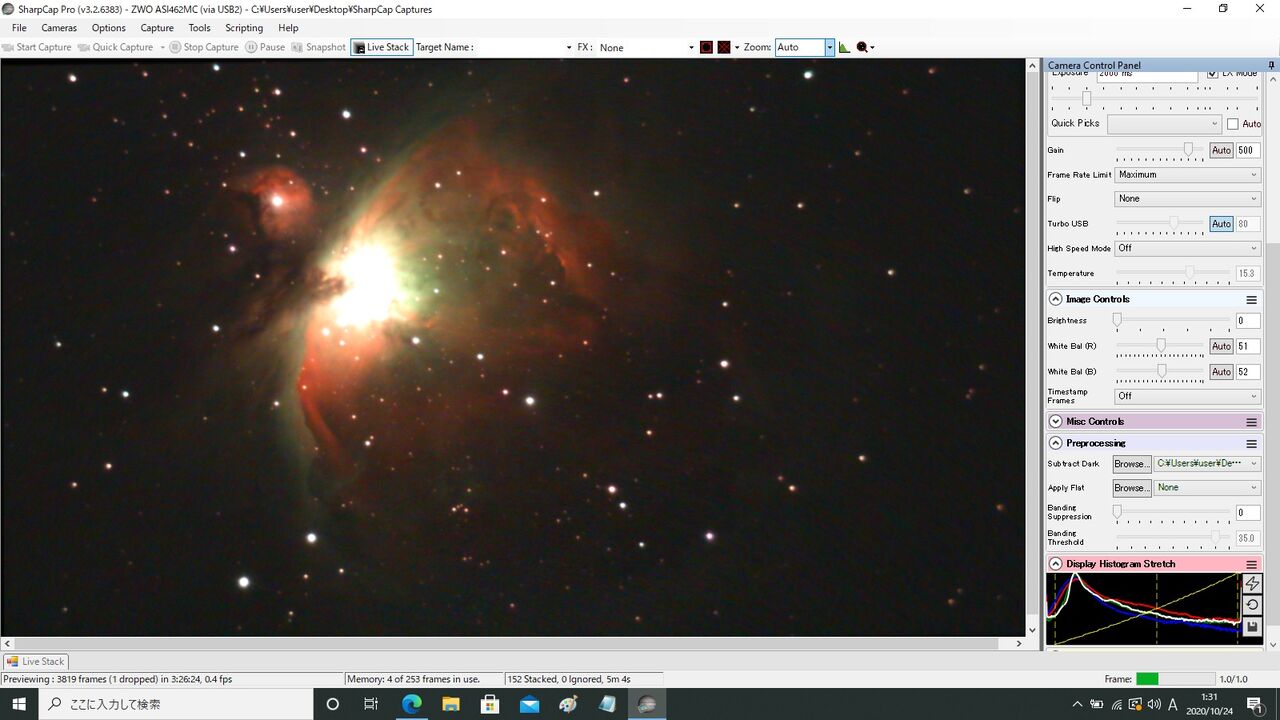Click the Brightness value field
The width and height of the screenshot is (1280, 720).
coord(1248,321)
